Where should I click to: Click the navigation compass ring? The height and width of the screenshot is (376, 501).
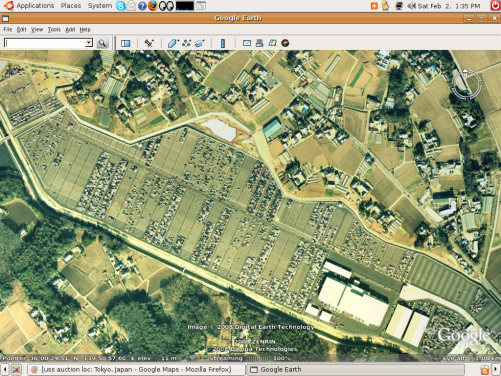(x=466, y=84)
